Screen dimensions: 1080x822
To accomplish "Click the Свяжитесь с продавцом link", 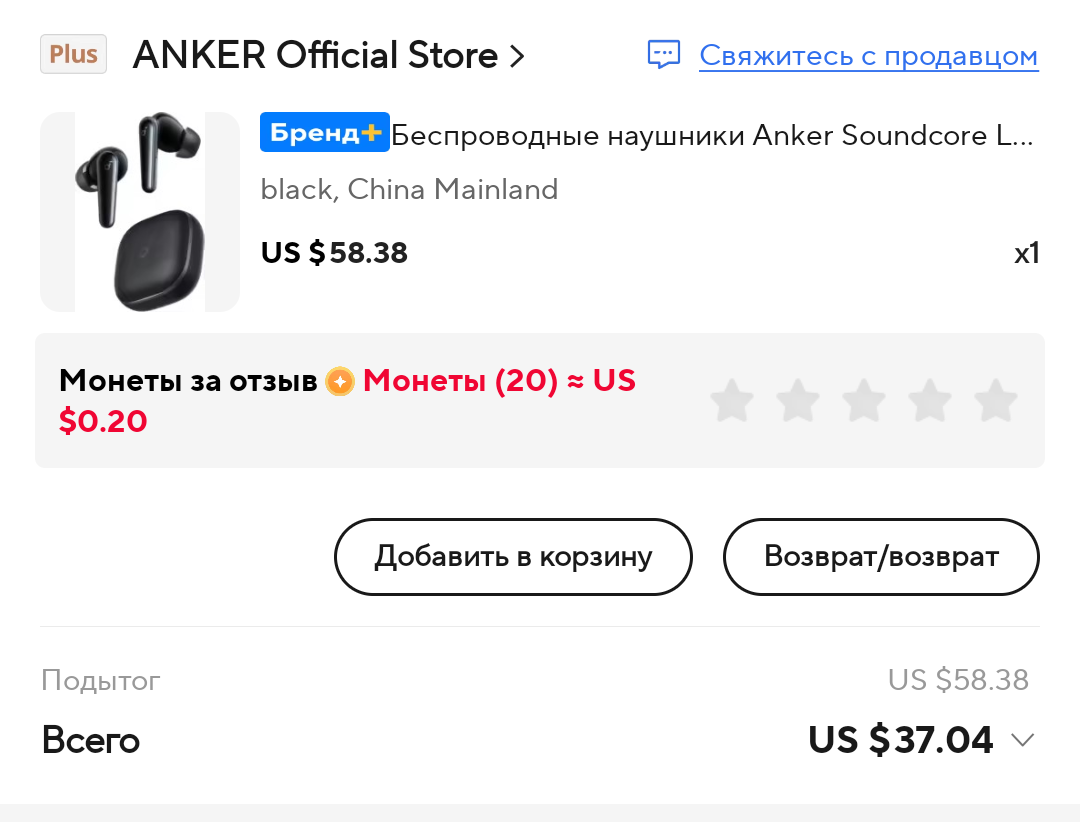I will (868, 55).
